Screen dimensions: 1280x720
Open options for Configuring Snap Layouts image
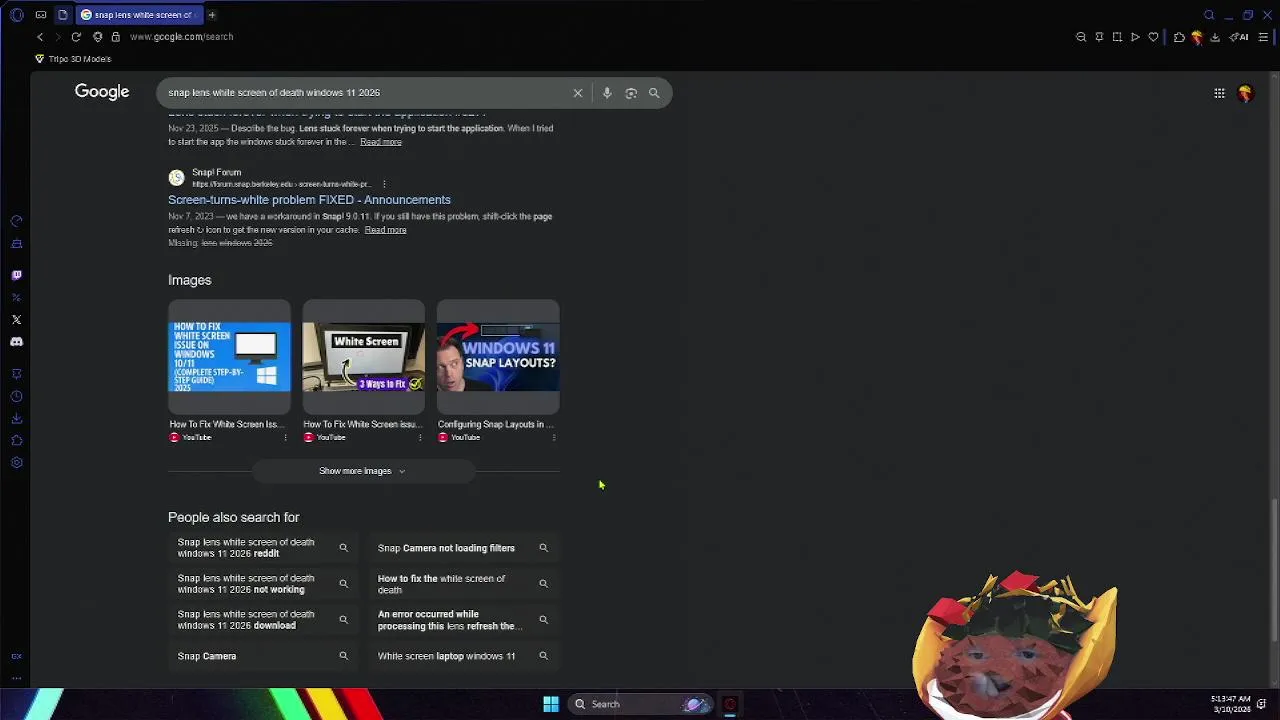(554, 437)
